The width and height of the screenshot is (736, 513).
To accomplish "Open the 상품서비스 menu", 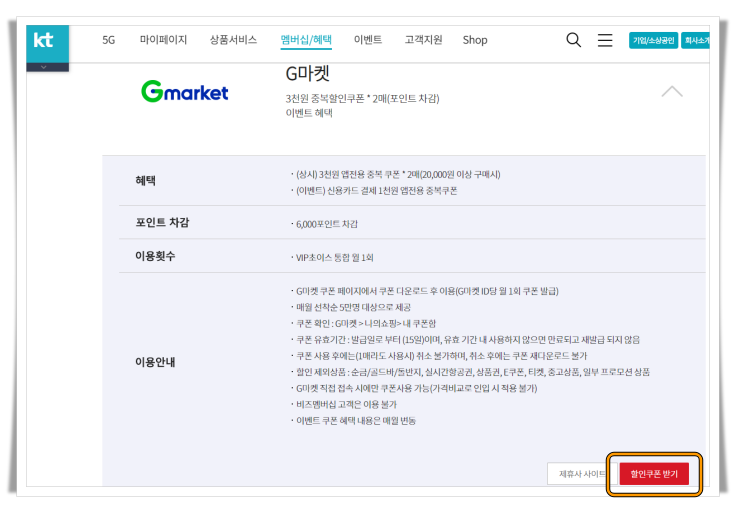I will [x=233, y=39].
